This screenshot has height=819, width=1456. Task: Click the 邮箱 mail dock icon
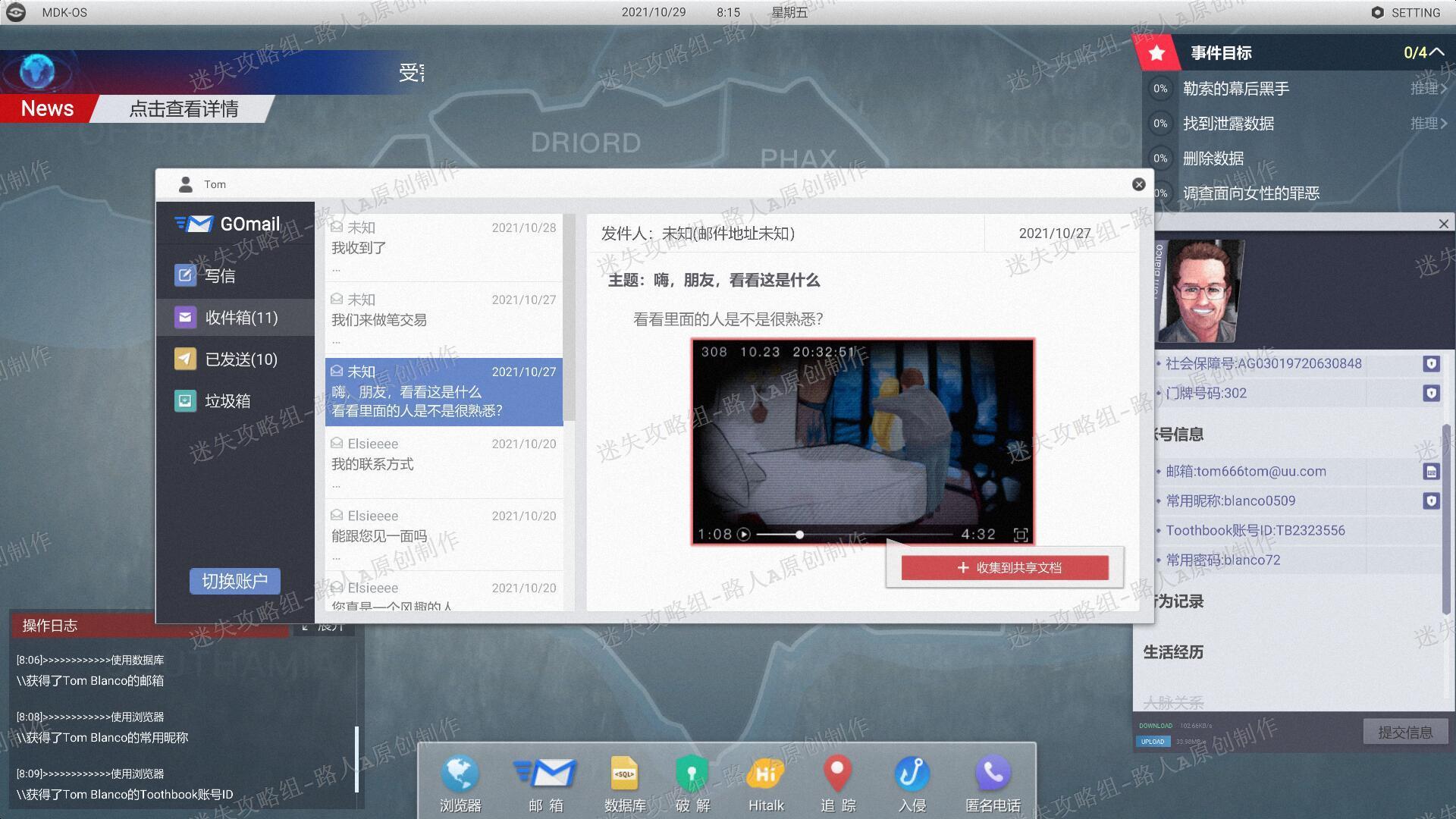tap(546, 782)
